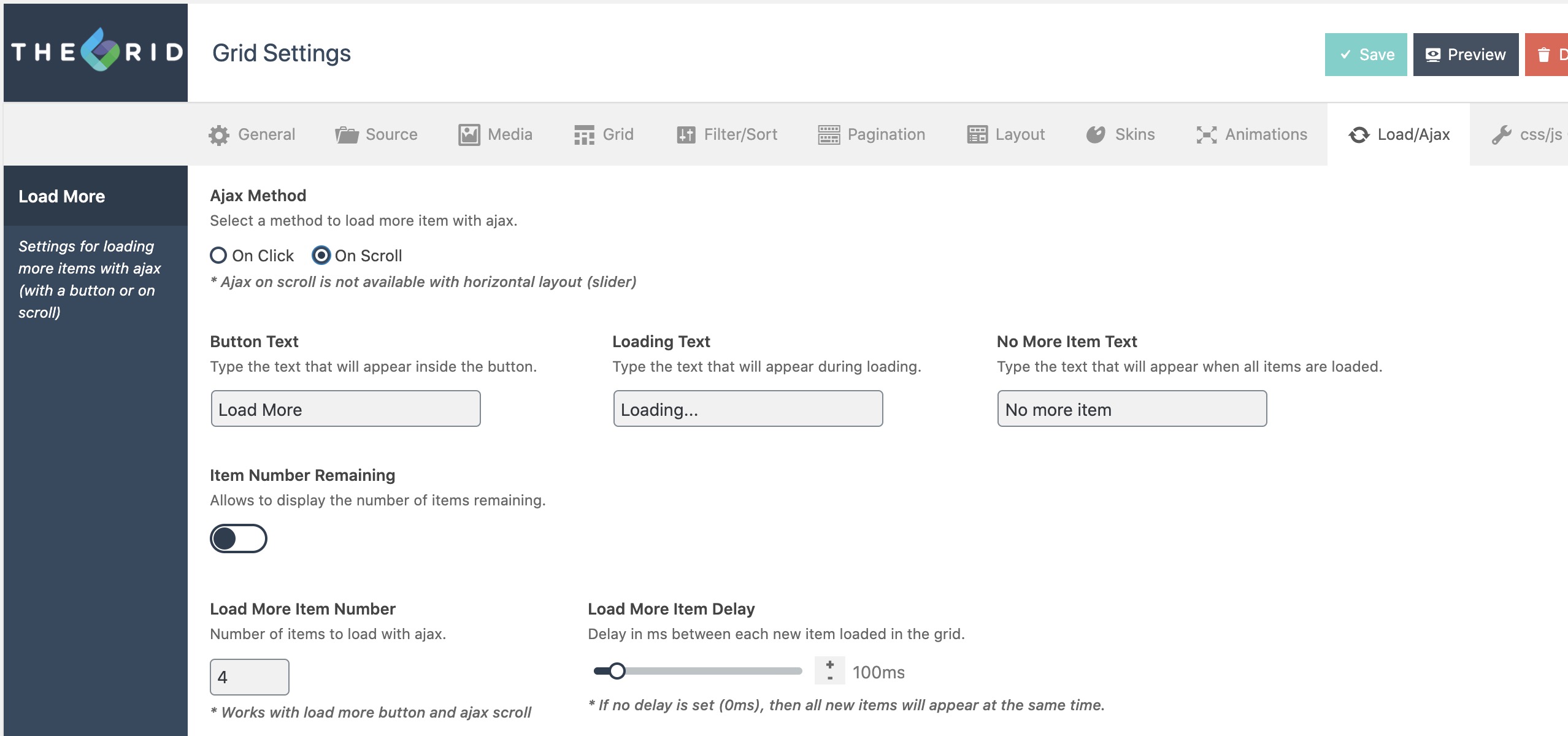Image resolution: width=1568 pixels, height=736 pixels.
Task: Switch to the Animations tab
Action: [1252, 135]
